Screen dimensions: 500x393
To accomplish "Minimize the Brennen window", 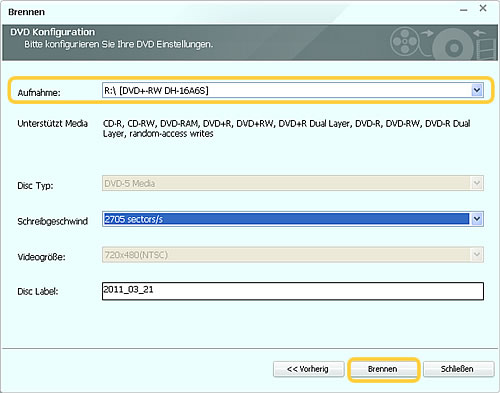I will (x=463, y=10).
